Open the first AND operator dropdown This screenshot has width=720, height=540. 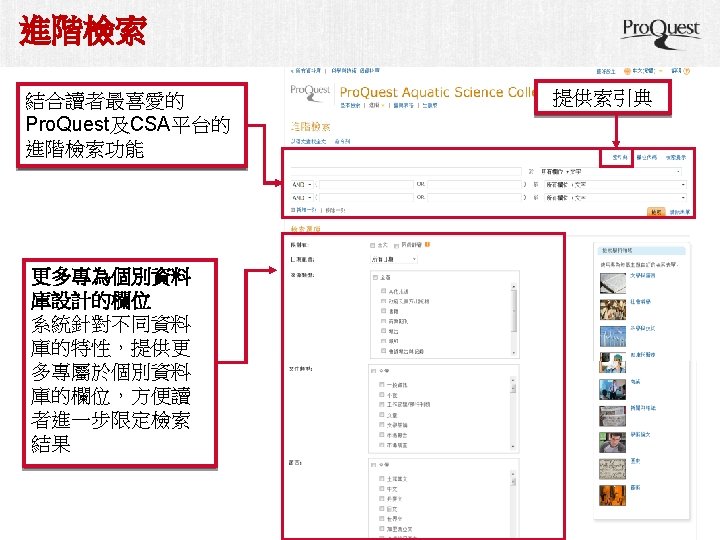click(x=302, y=185)
